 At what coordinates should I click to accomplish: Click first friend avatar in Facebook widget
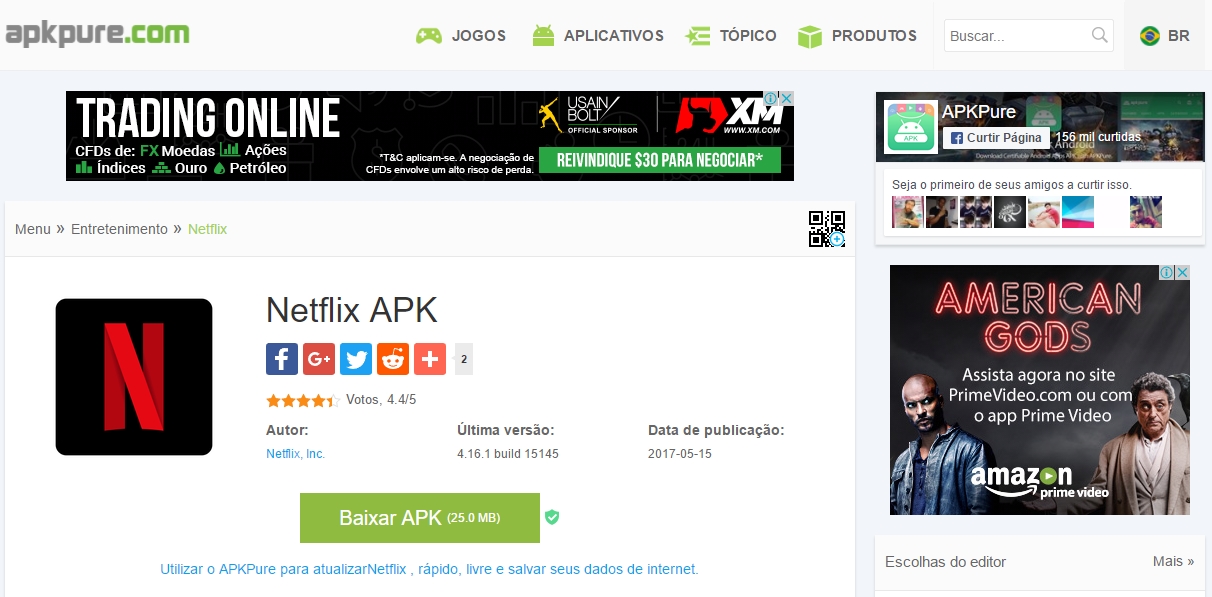[907, 212]
